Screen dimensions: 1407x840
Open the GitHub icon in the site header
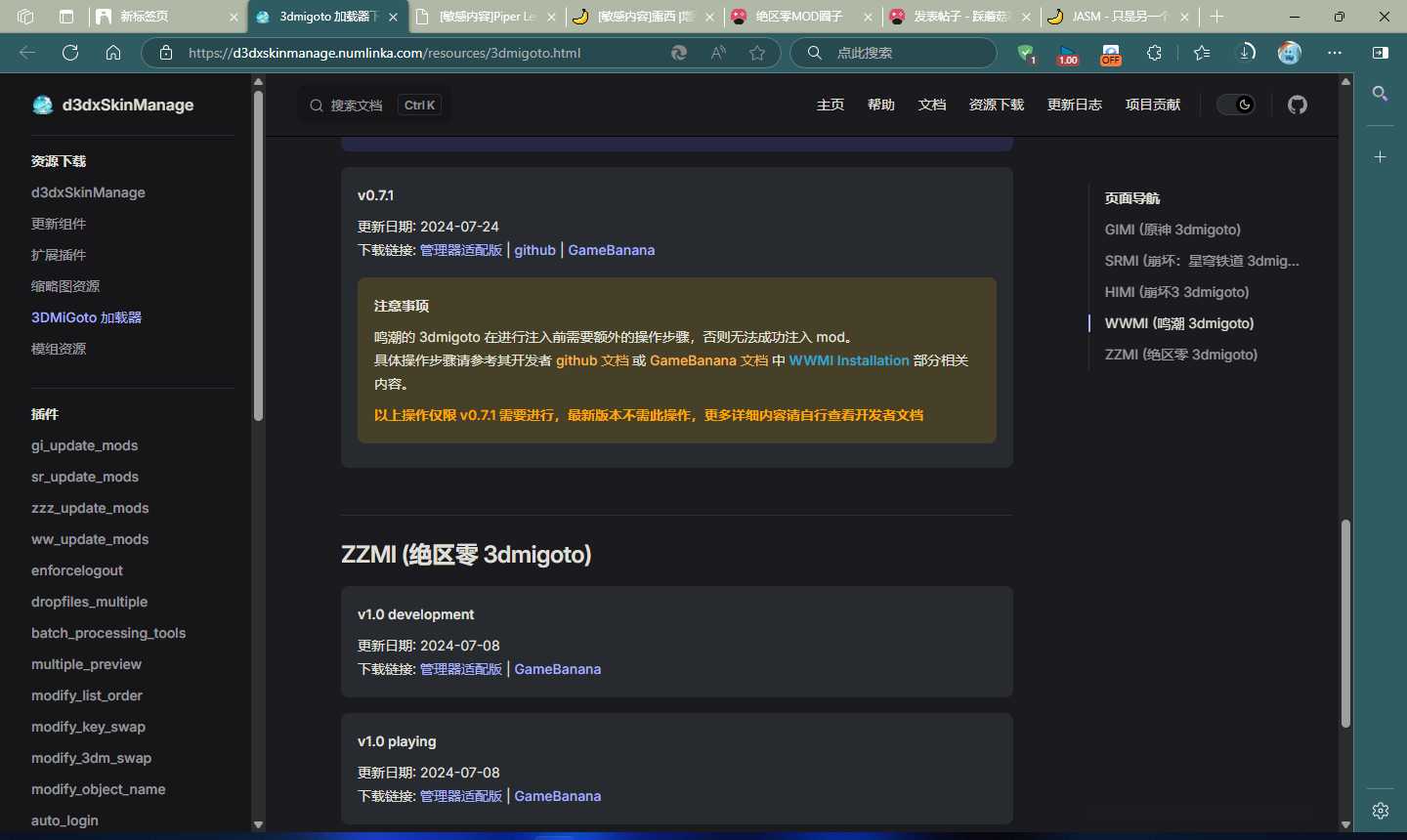coord(1297,105)
